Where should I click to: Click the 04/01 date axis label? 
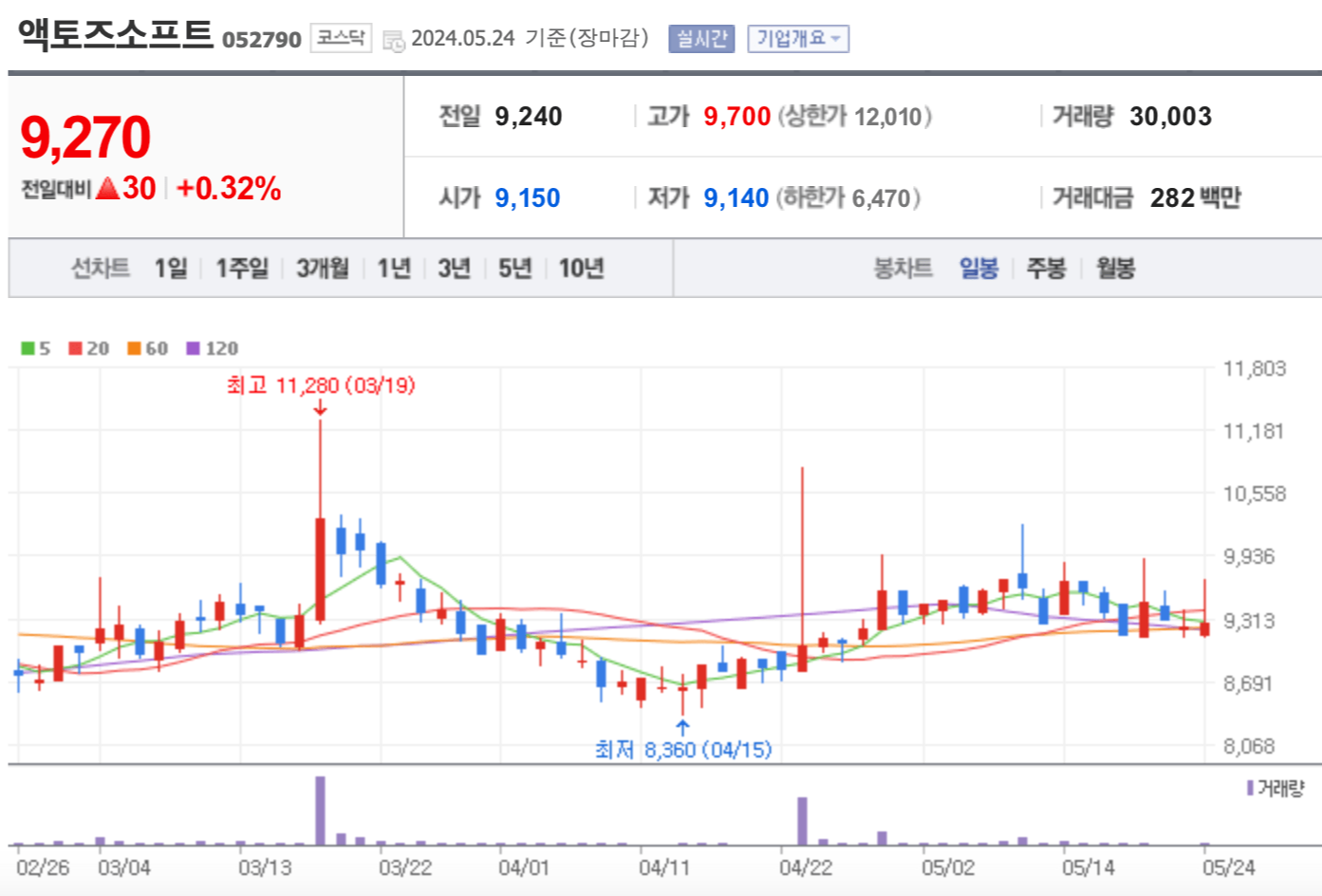tap(524, 868)
